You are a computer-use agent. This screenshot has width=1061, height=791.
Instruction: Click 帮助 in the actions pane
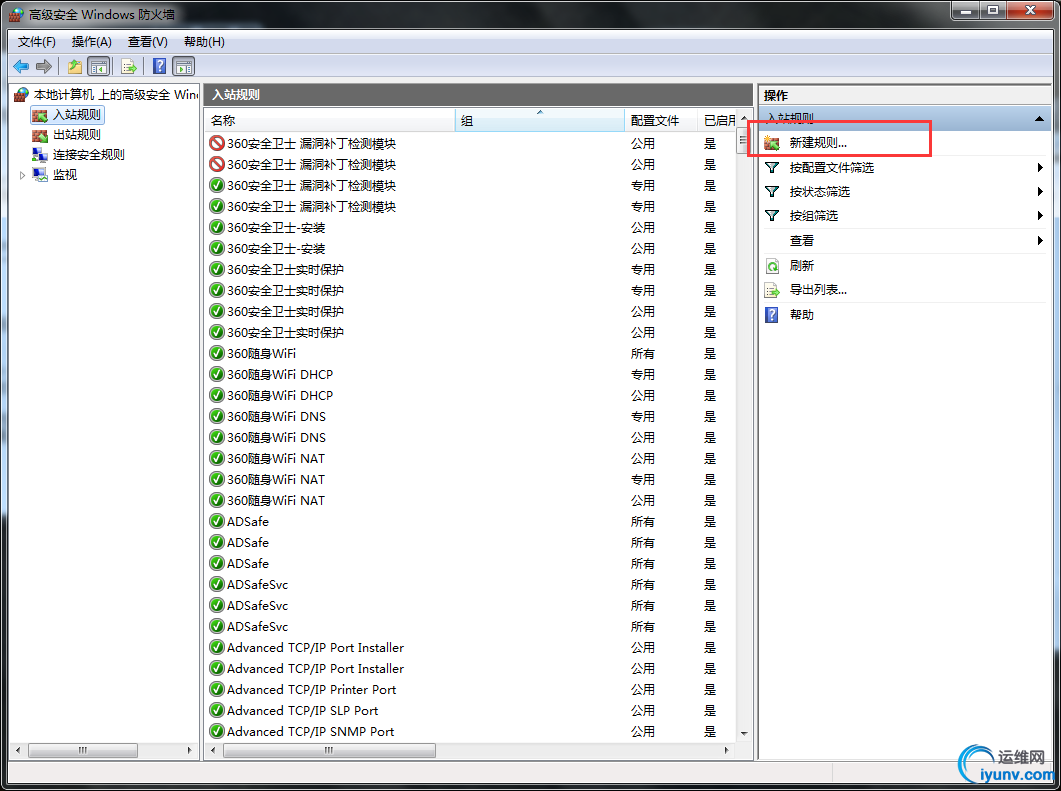[802, 315]
